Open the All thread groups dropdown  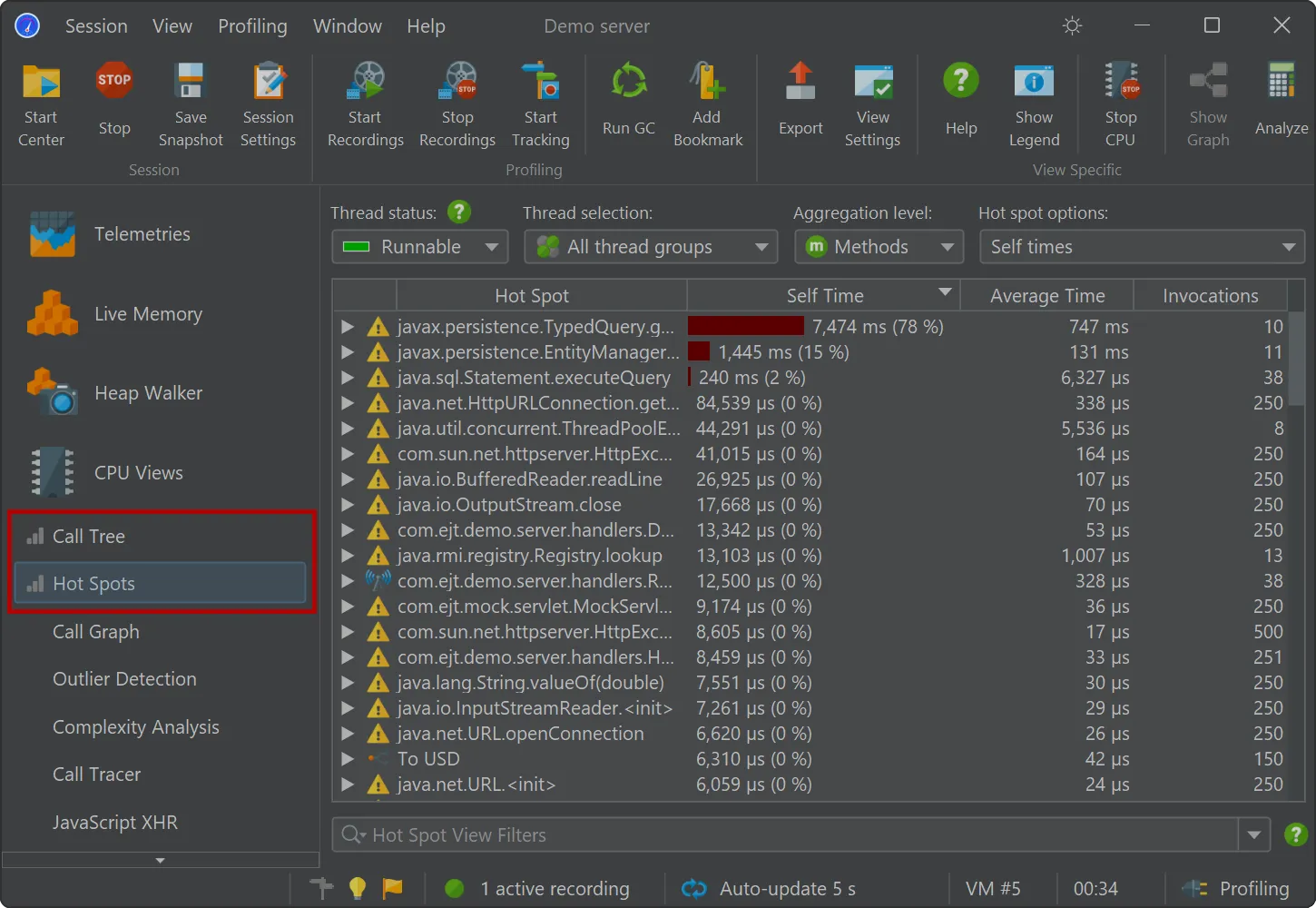(x=651, y=247)
